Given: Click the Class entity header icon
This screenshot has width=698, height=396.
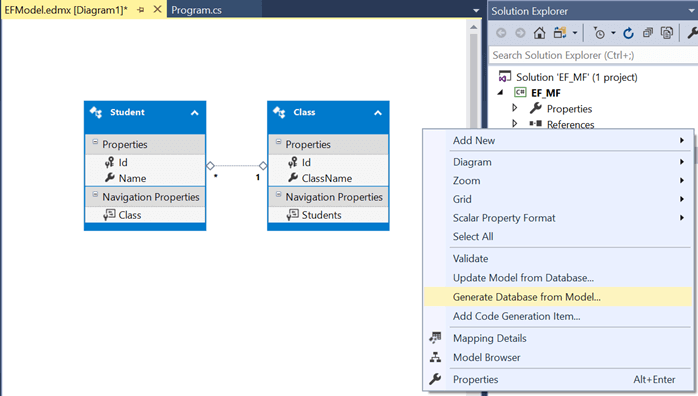Looking at the screenshot, I should [279, 112].
